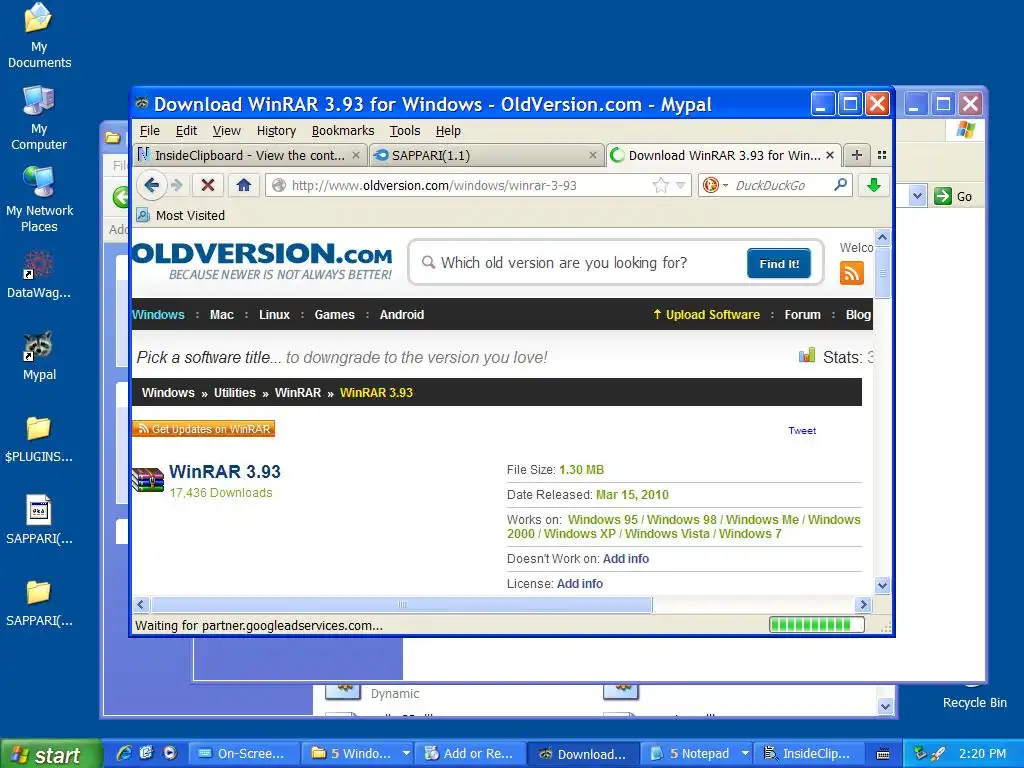Click the Start button

click(51, 754)
